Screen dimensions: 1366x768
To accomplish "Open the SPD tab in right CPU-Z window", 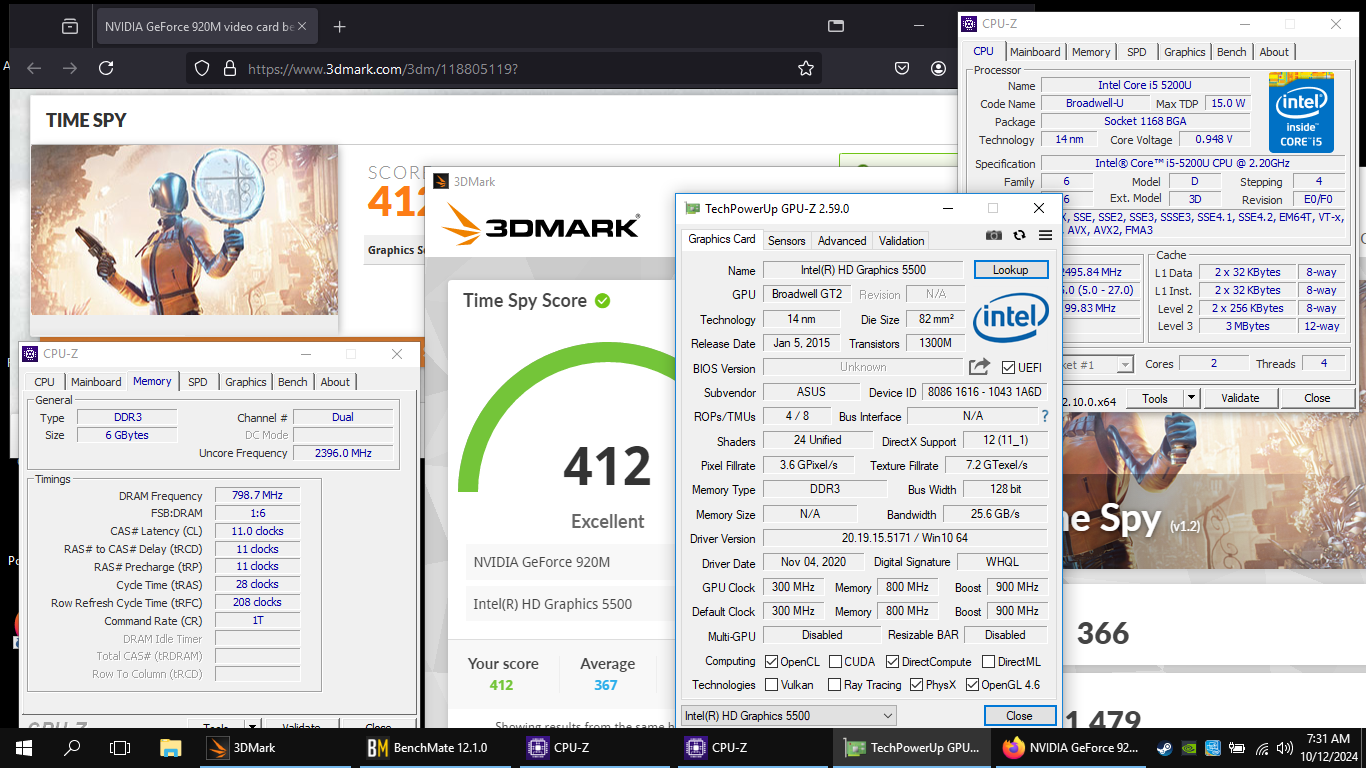I will (x=1137, y=52).
